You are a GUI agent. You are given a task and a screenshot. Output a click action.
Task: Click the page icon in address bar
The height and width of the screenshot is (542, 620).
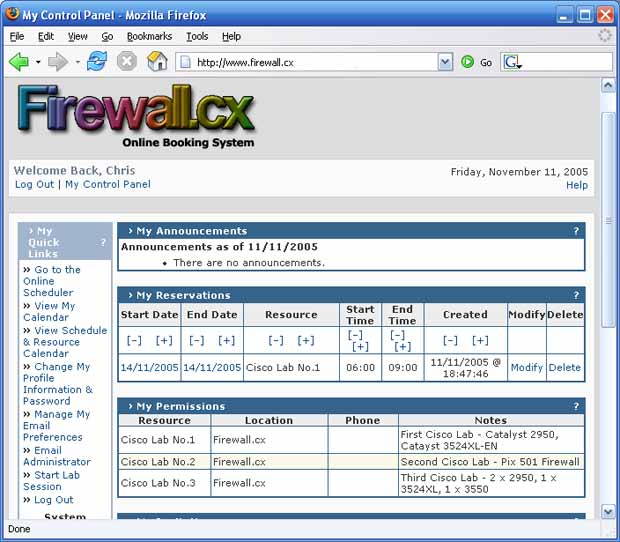click(185, 62)
